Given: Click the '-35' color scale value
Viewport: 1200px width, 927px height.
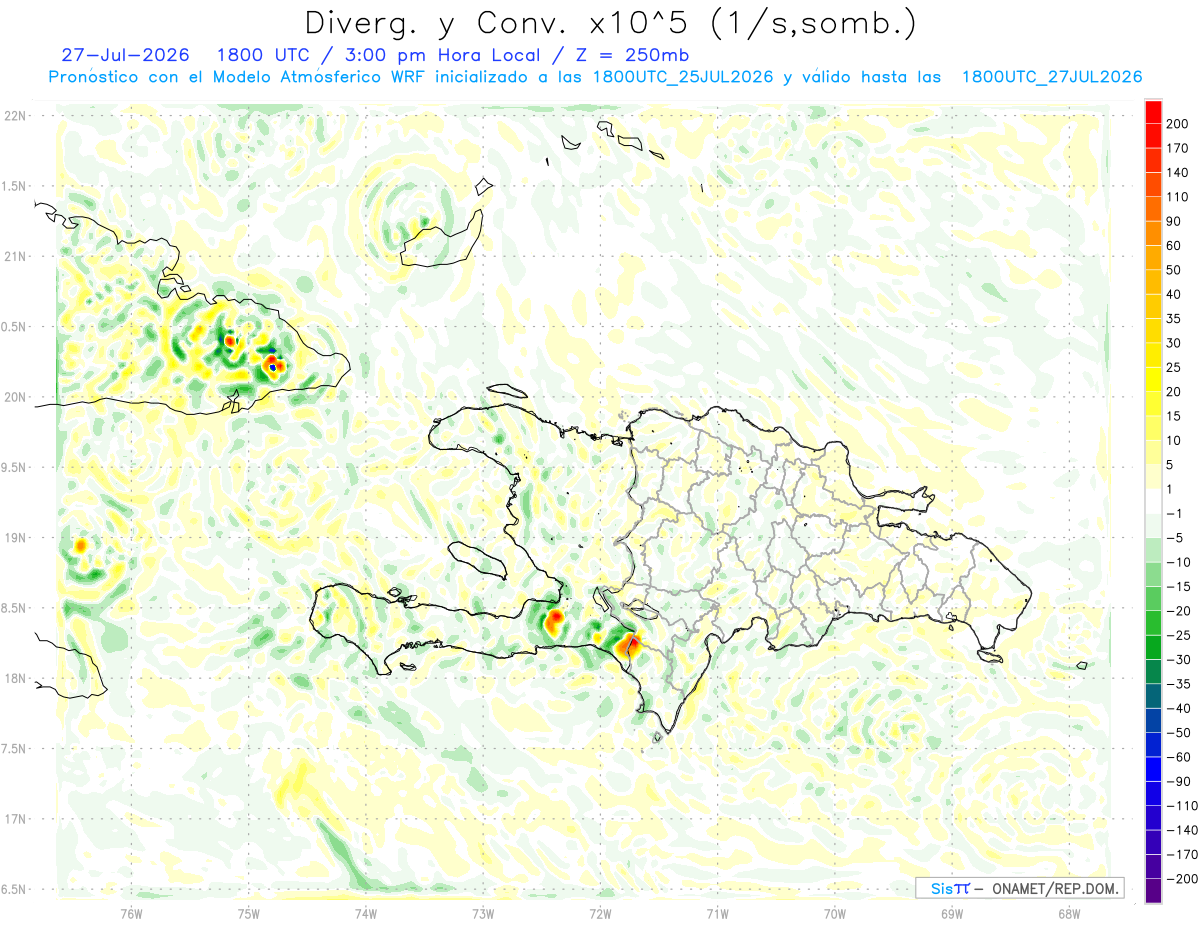Looking at the screenshot, I should point(1178,684).
